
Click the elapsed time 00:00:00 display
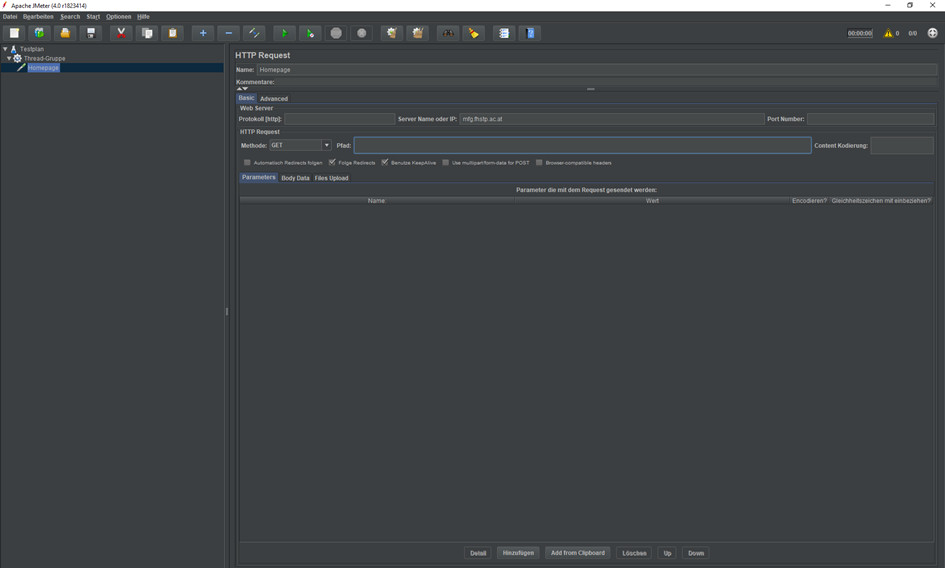pyautogui.click(x=859, y=33)
